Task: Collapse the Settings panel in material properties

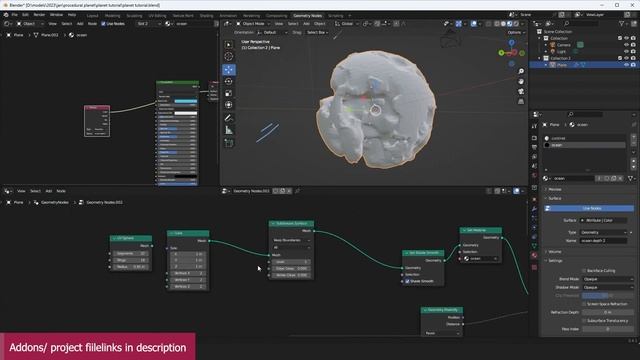Action: [555, 261]
